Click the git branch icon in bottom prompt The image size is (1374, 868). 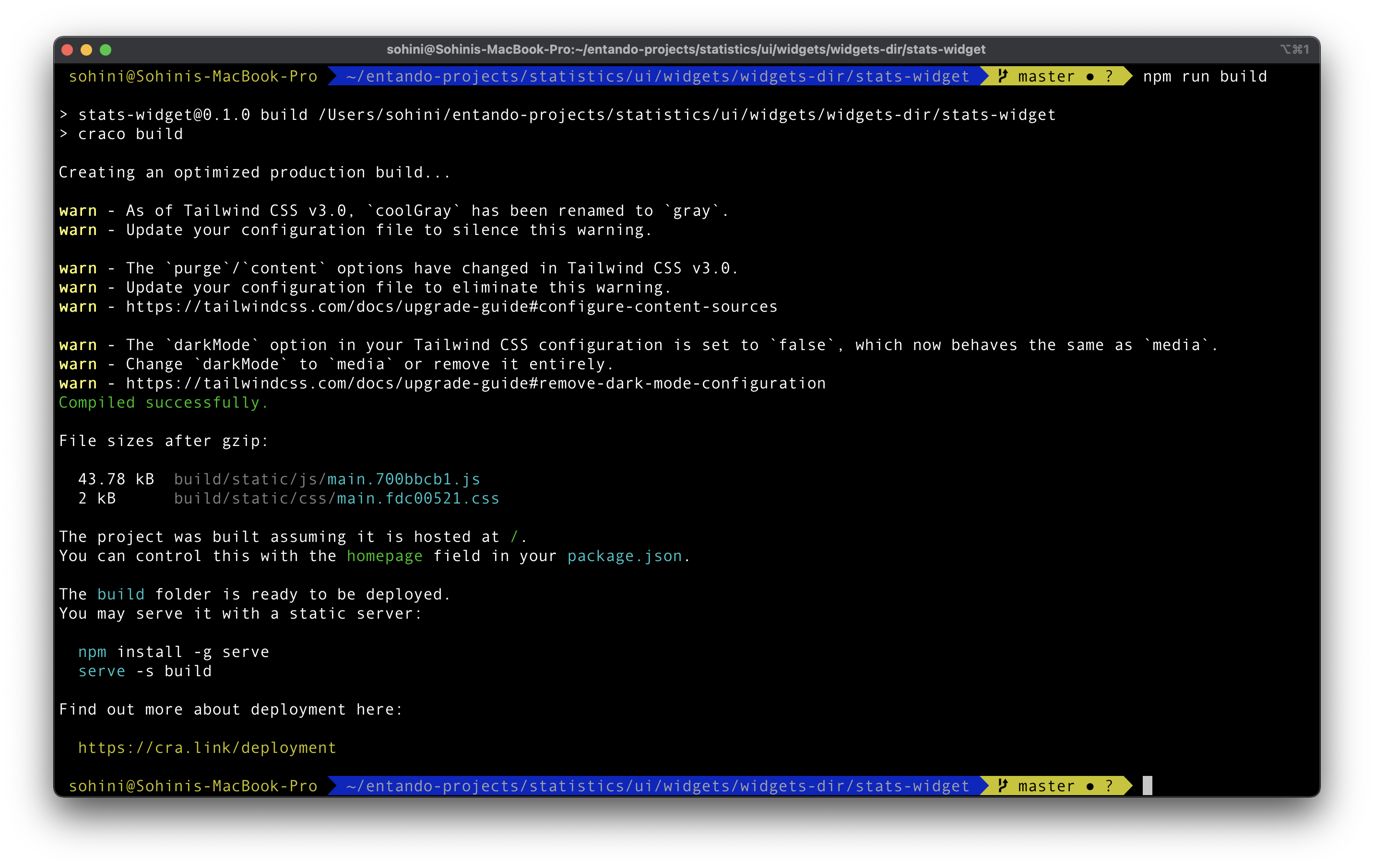pos(1003,786)
